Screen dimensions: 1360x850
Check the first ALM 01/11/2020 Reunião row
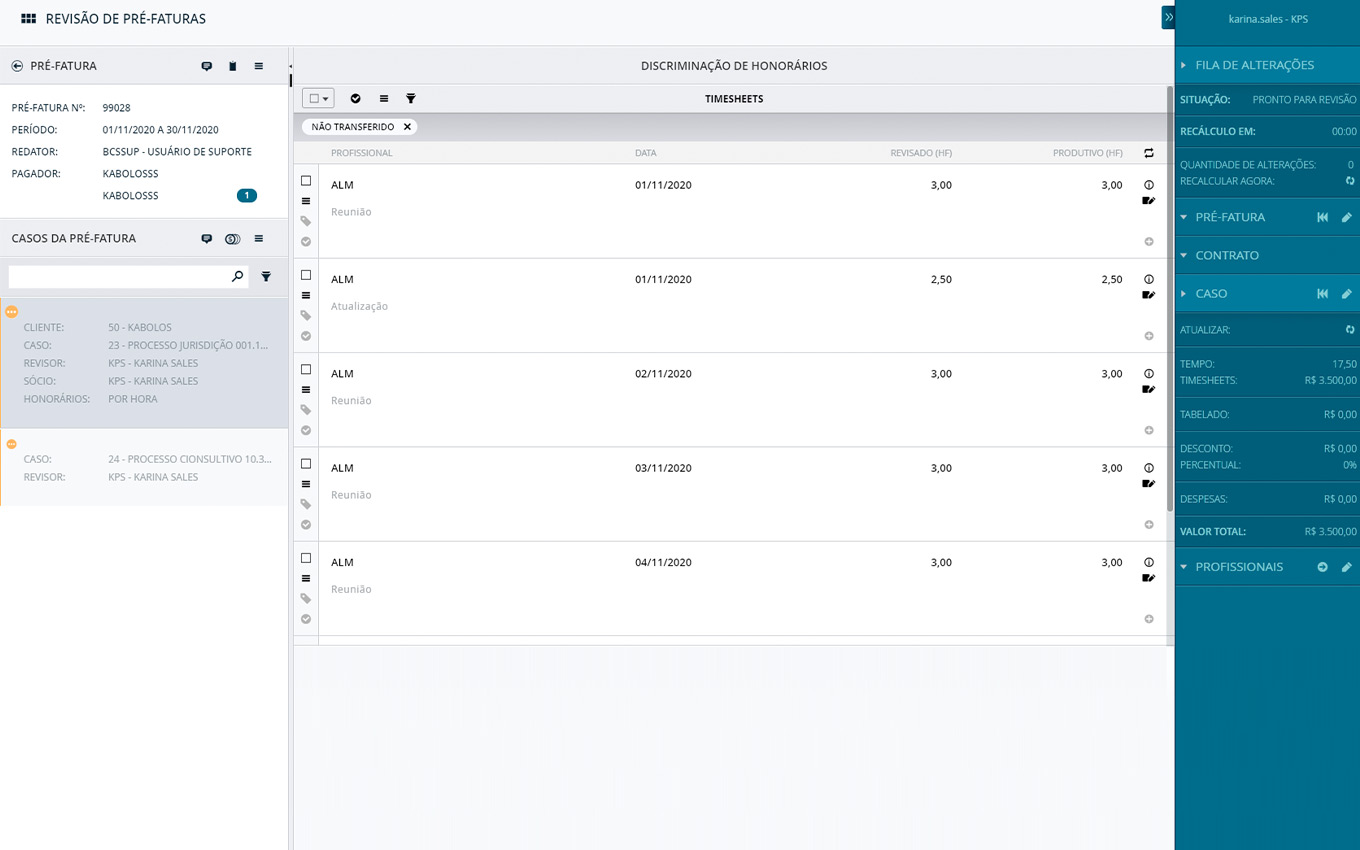click(306, 181)
